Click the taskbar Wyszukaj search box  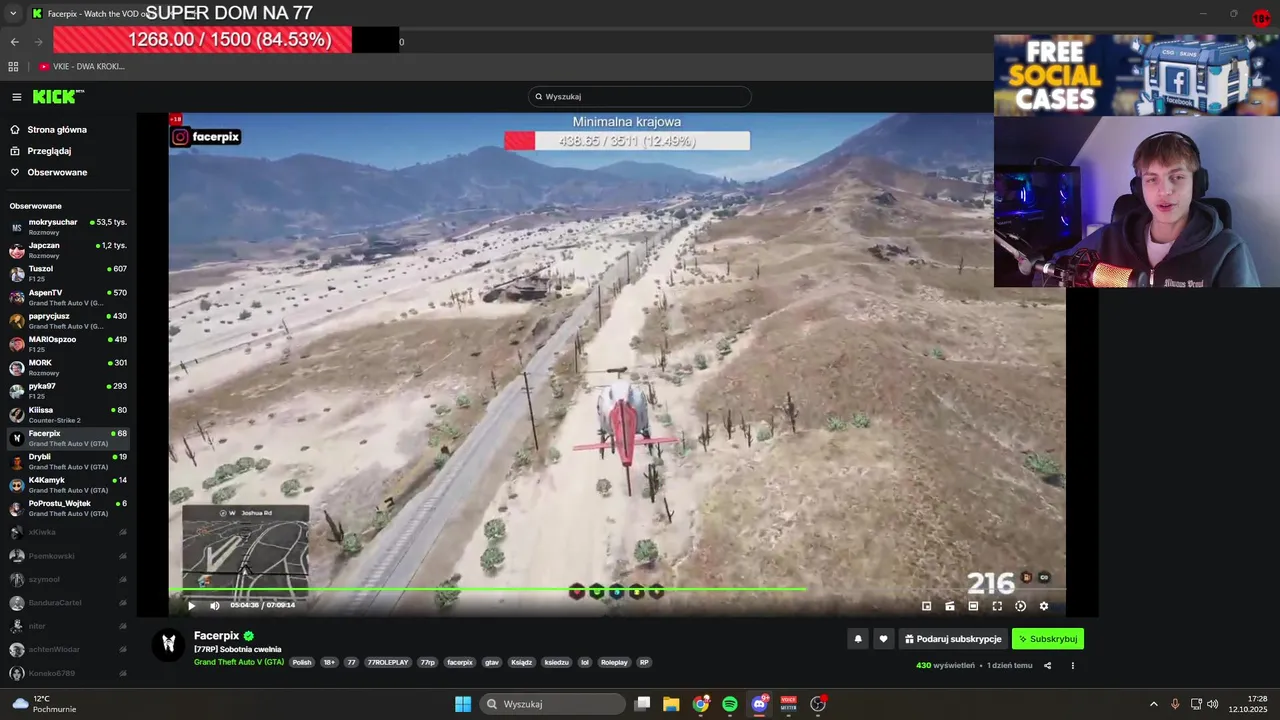click(x=552, y=704)
